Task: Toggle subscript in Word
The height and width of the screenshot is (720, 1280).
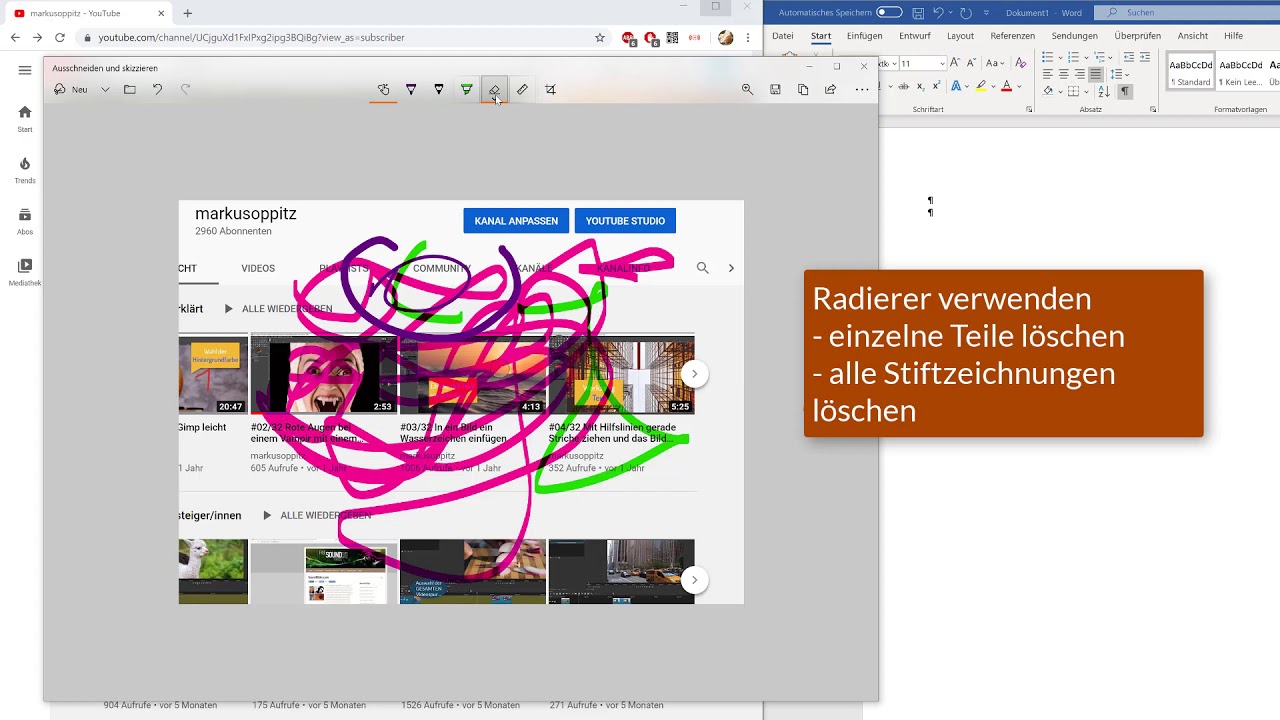Action: pyautogui.click(x=921, y=87)
